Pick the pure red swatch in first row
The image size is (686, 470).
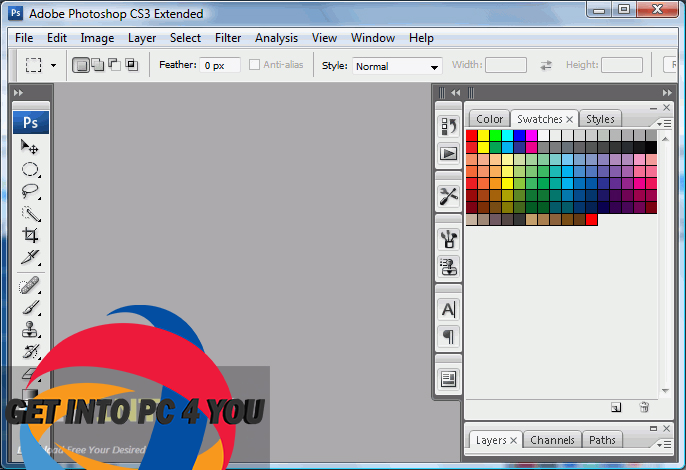(472, 135)
